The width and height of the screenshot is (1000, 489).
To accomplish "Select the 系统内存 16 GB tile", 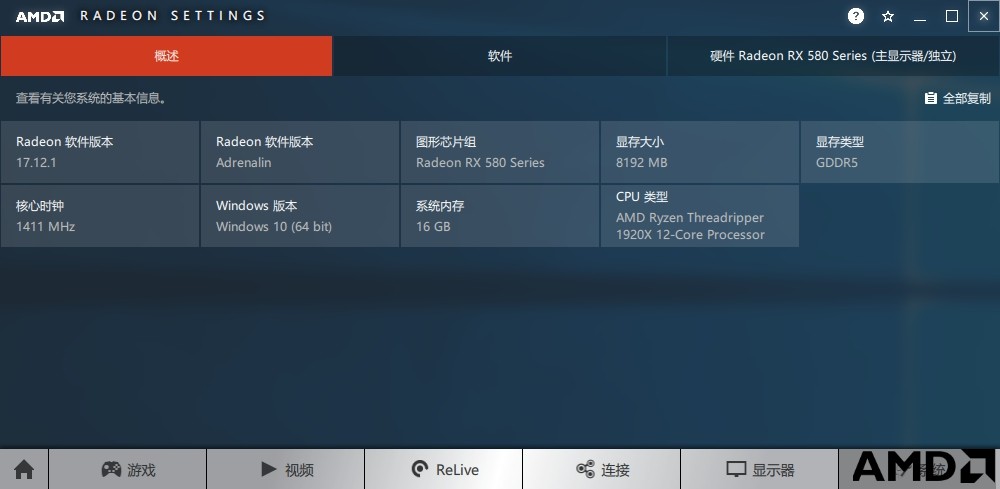I will (x=500, y=216).
